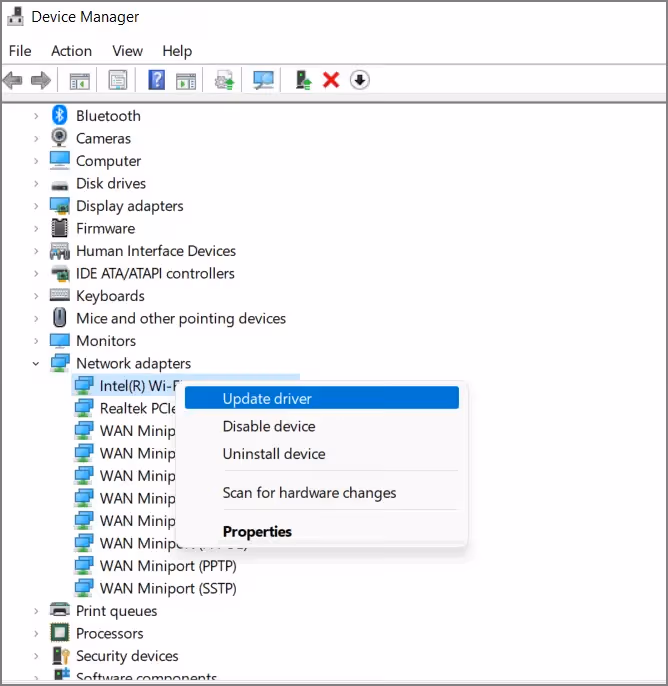
Task: Open the View menu
Action: [x=127, y=51]
